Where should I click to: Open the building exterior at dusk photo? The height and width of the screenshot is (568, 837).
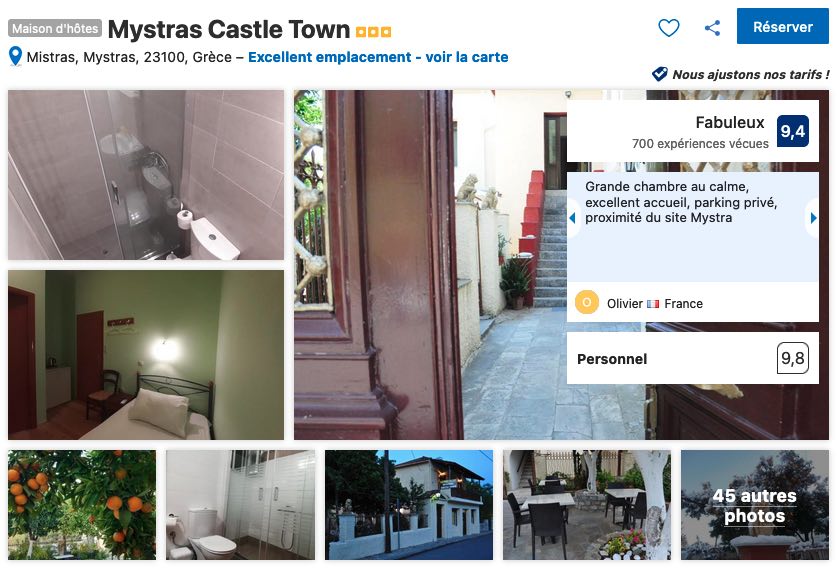[409, 505]
